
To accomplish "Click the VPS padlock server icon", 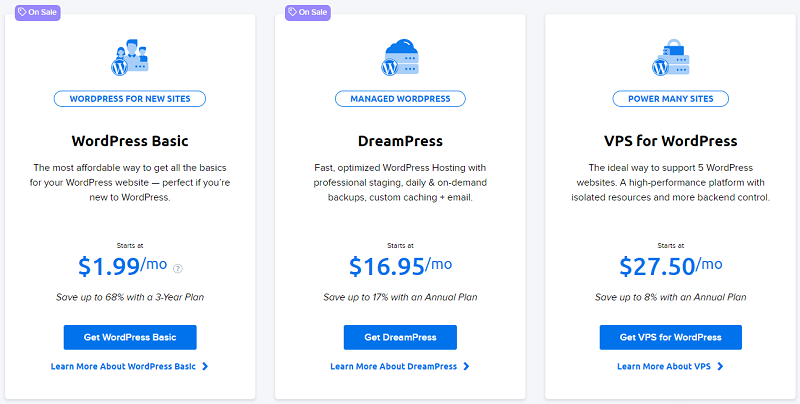I will click(x=670, y=57).
